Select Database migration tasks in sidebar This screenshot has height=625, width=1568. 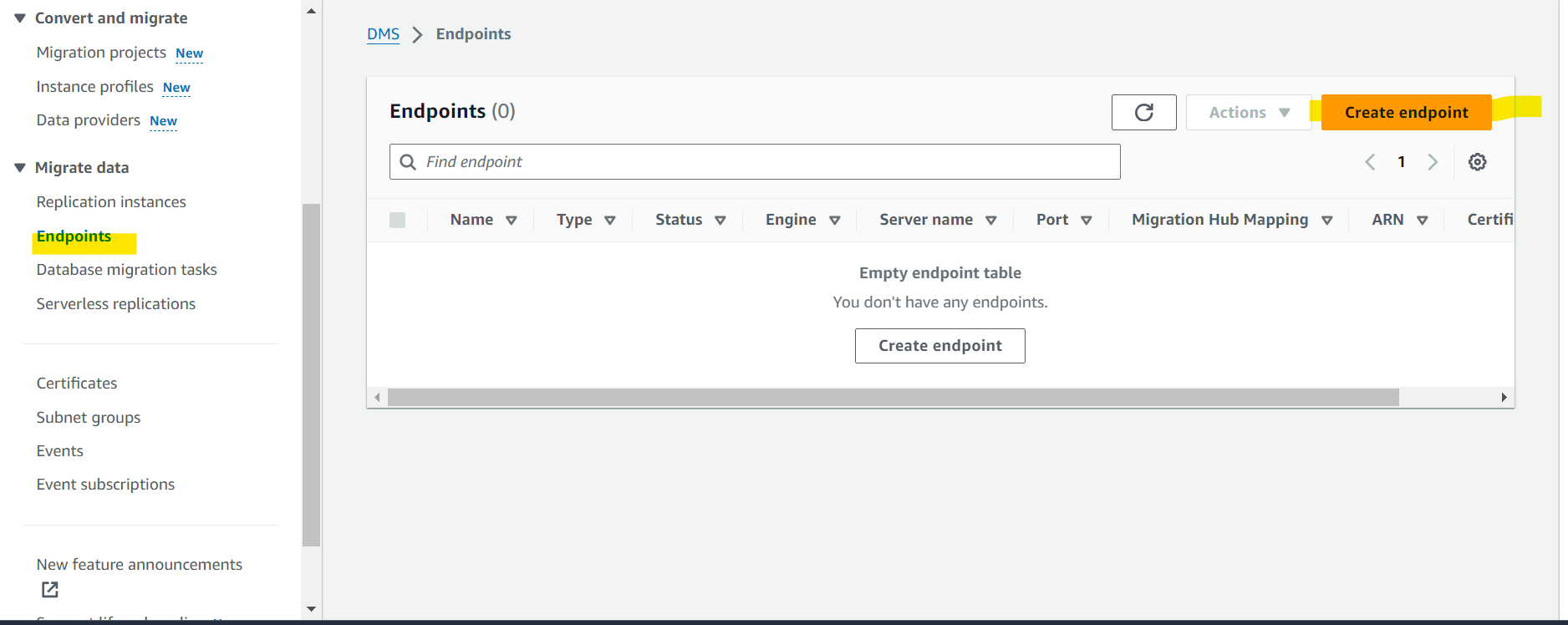click(x=126, y=270)
